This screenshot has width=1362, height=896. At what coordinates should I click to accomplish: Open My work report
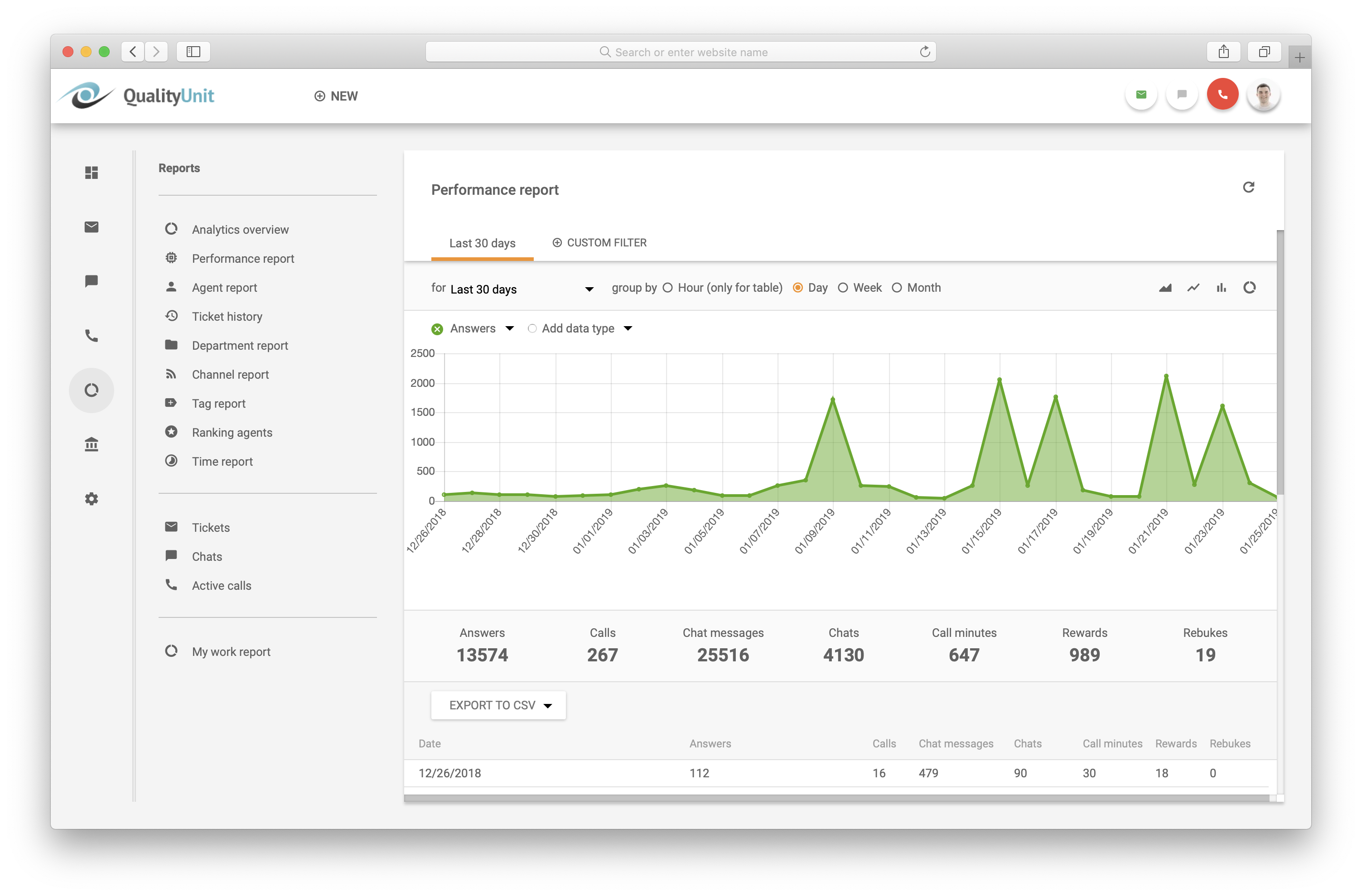click(231, 651)
